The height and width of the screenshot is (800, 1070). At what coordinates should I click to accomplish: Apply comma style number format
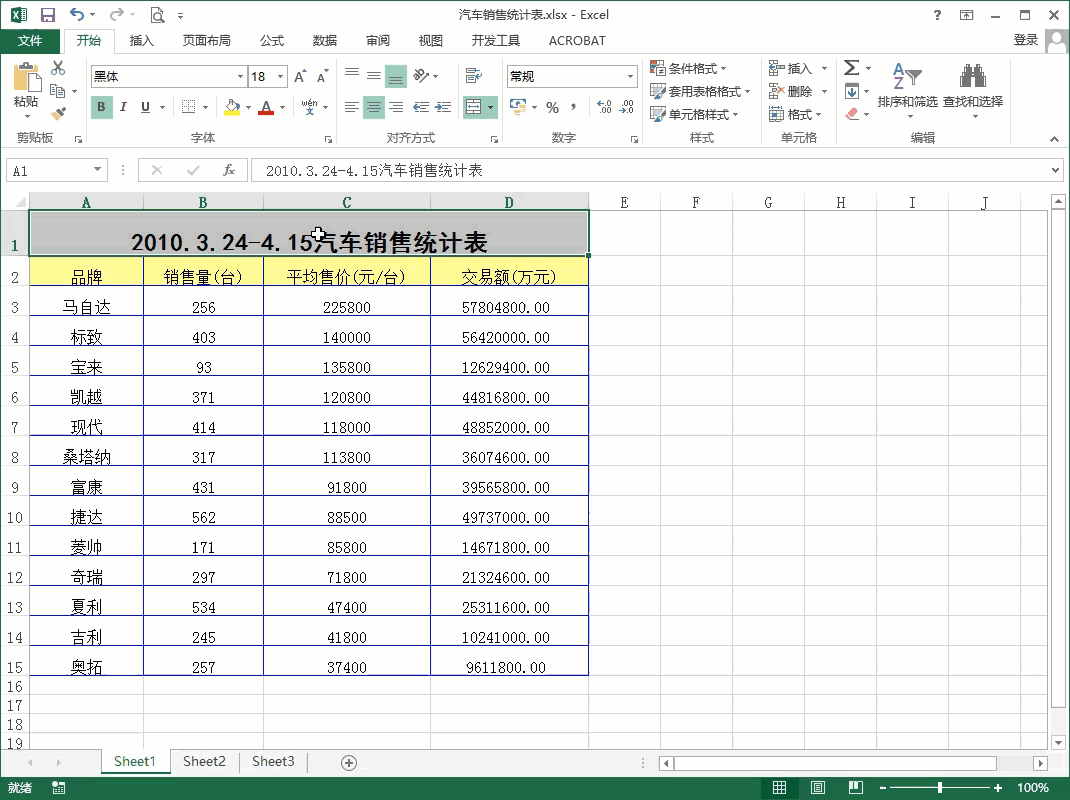[574, 107]
